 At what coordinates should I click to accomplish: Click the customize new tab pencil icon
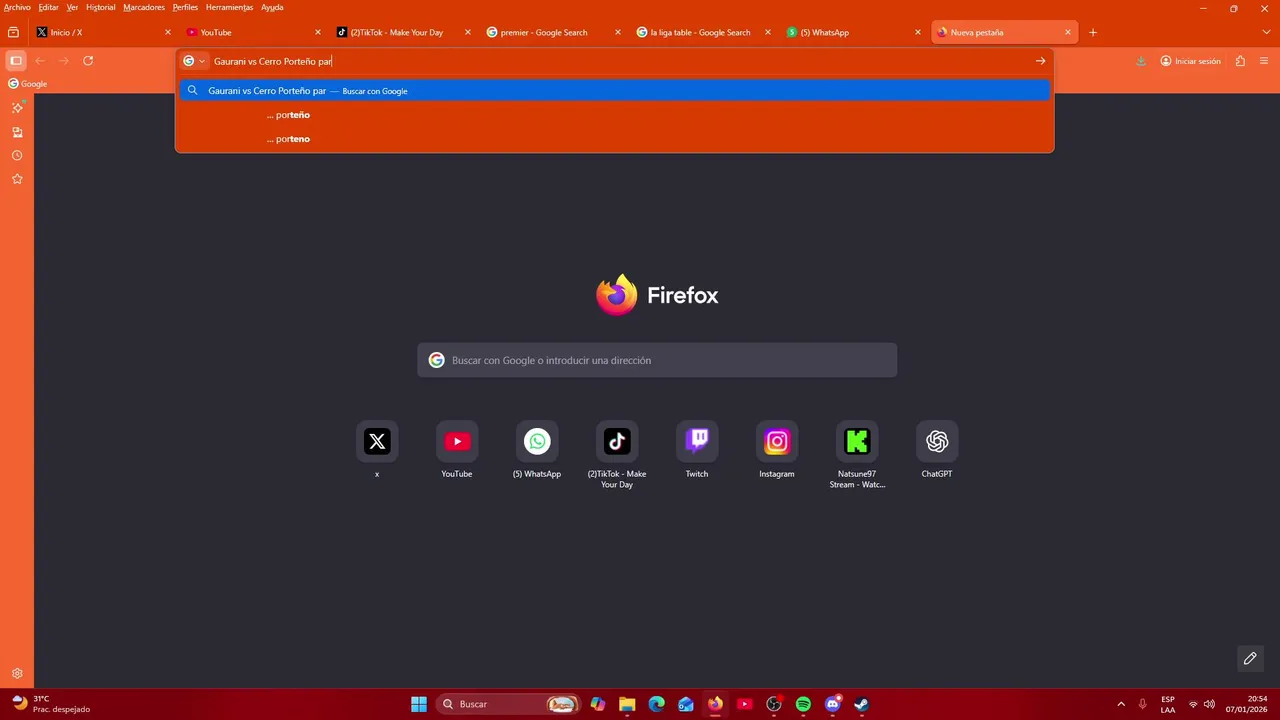(1250, 658)
